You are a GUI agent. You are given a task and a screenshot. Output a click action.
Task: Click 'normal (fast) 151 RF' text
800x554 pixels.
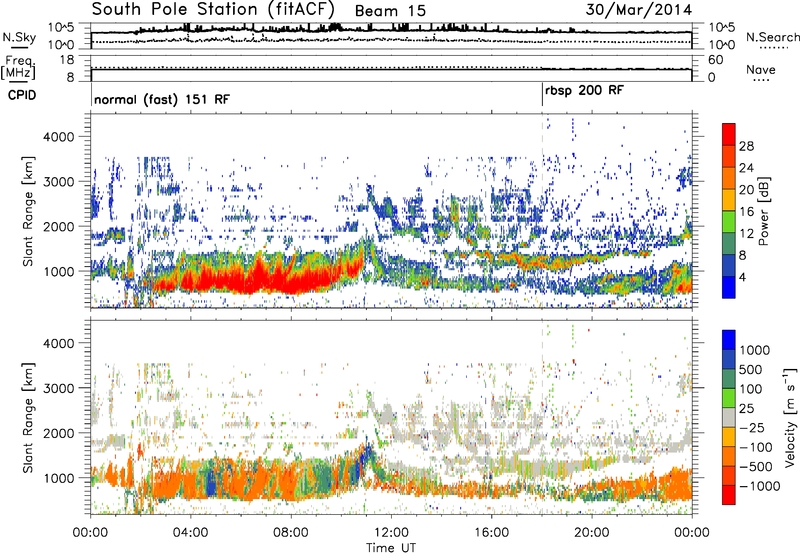click(x=162, y=99)
